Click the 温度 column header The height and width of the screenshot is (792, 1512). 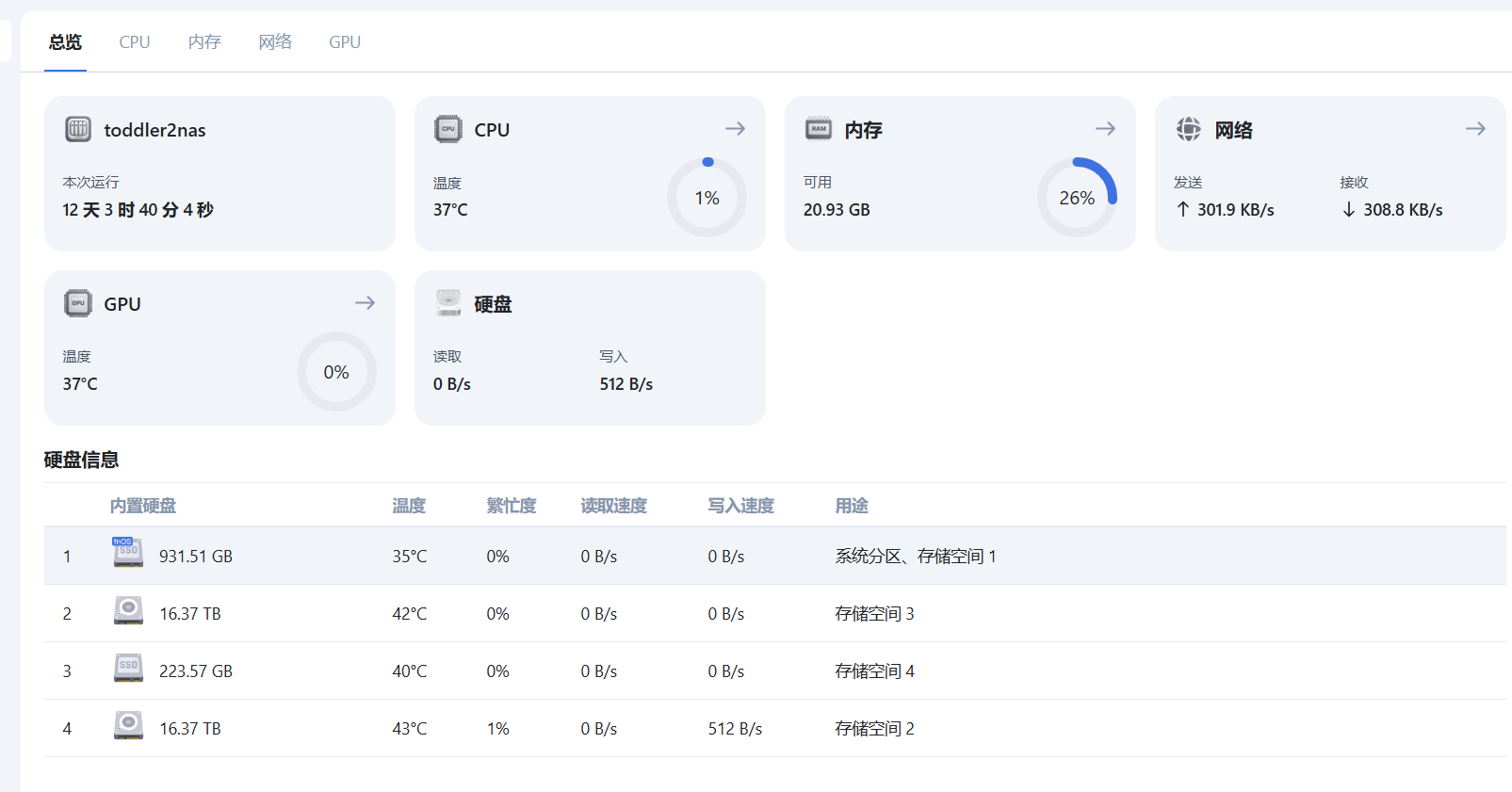409,506
